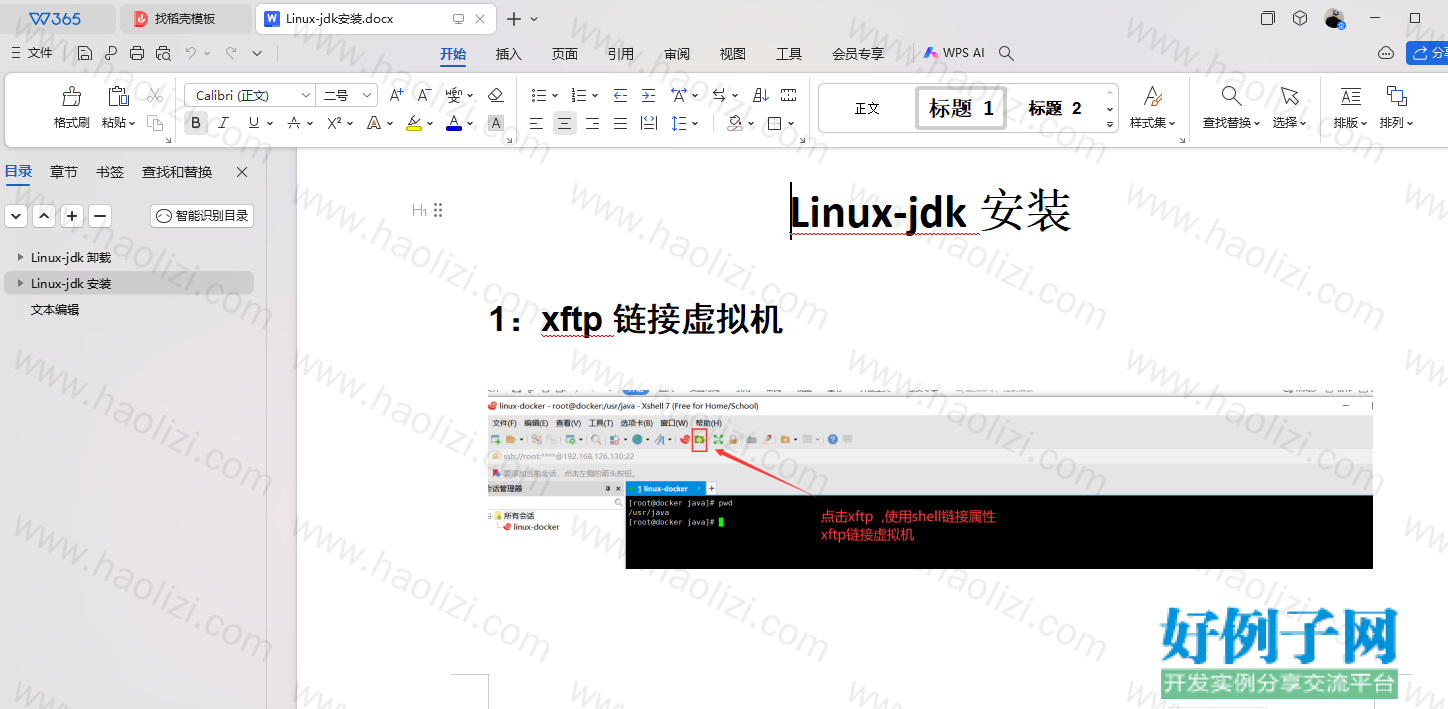Open quick access customize dropdown arrow
The width and height of the screenshot is (1448, 709).
(257, 53)
